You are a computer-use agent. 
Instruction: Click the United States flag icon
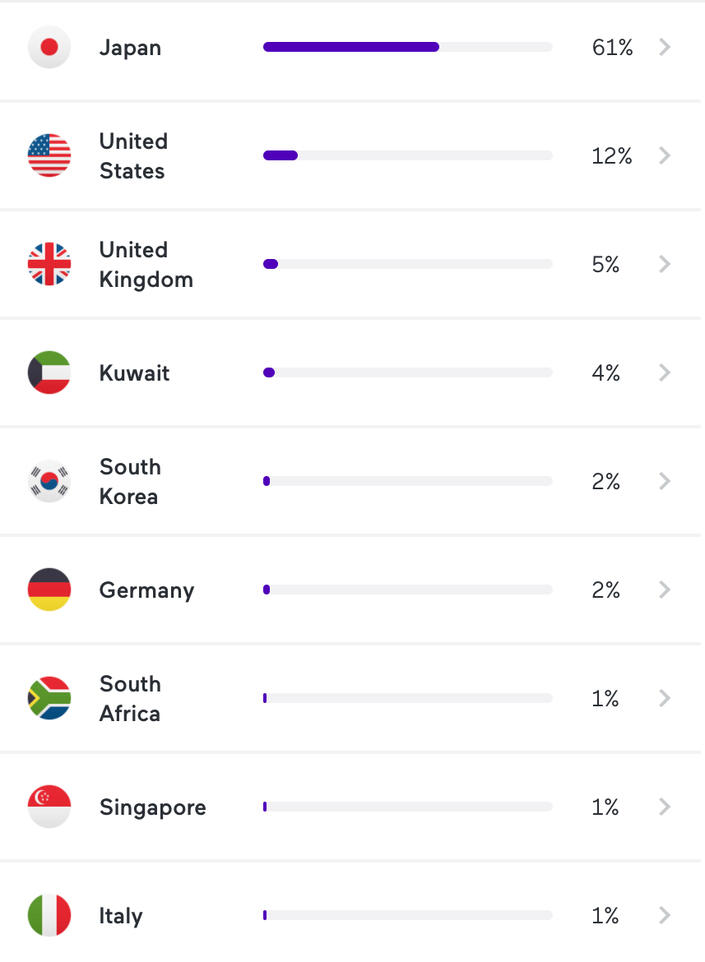(49, 156)
